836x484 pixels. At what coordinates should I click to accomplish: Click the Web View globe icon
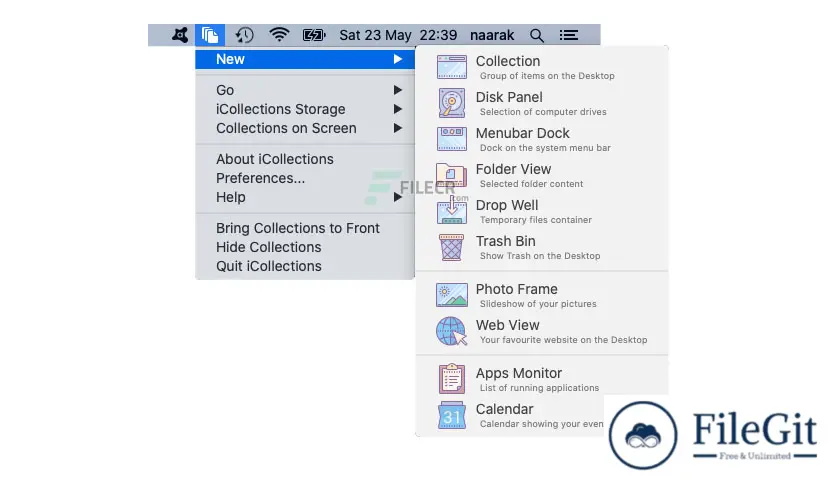[x=451, y=331]
